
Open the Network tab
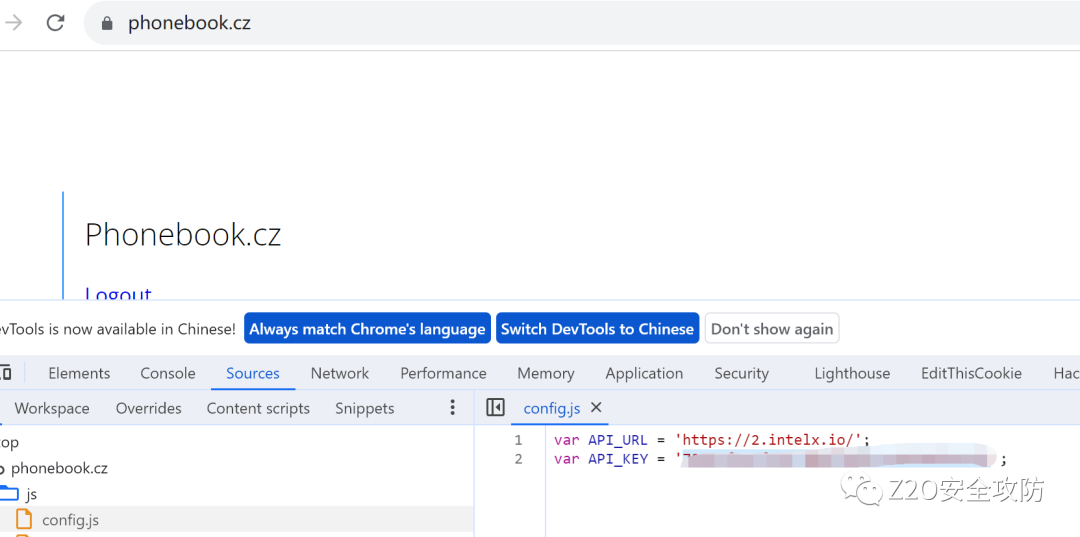[x=340, y=373]
